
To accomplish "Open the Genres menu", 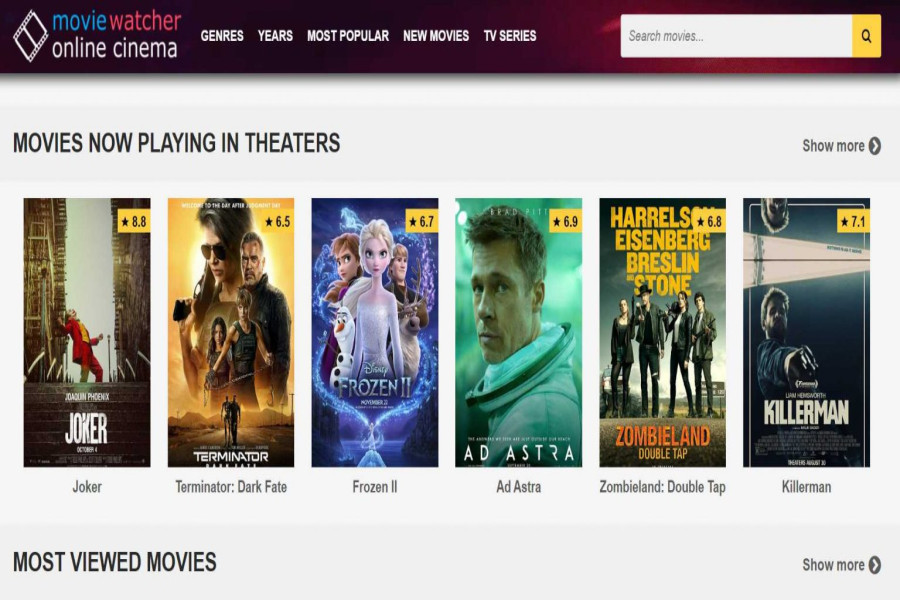I will [x=222, y=36].
